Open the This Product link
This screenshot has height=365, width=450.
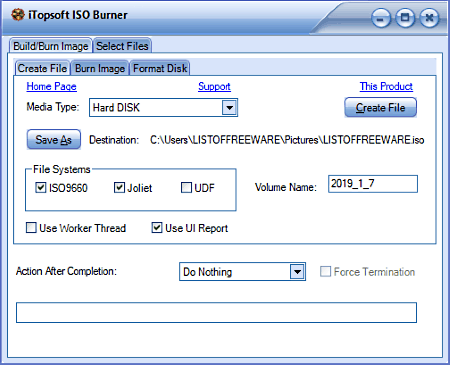(x=386, y=86)
